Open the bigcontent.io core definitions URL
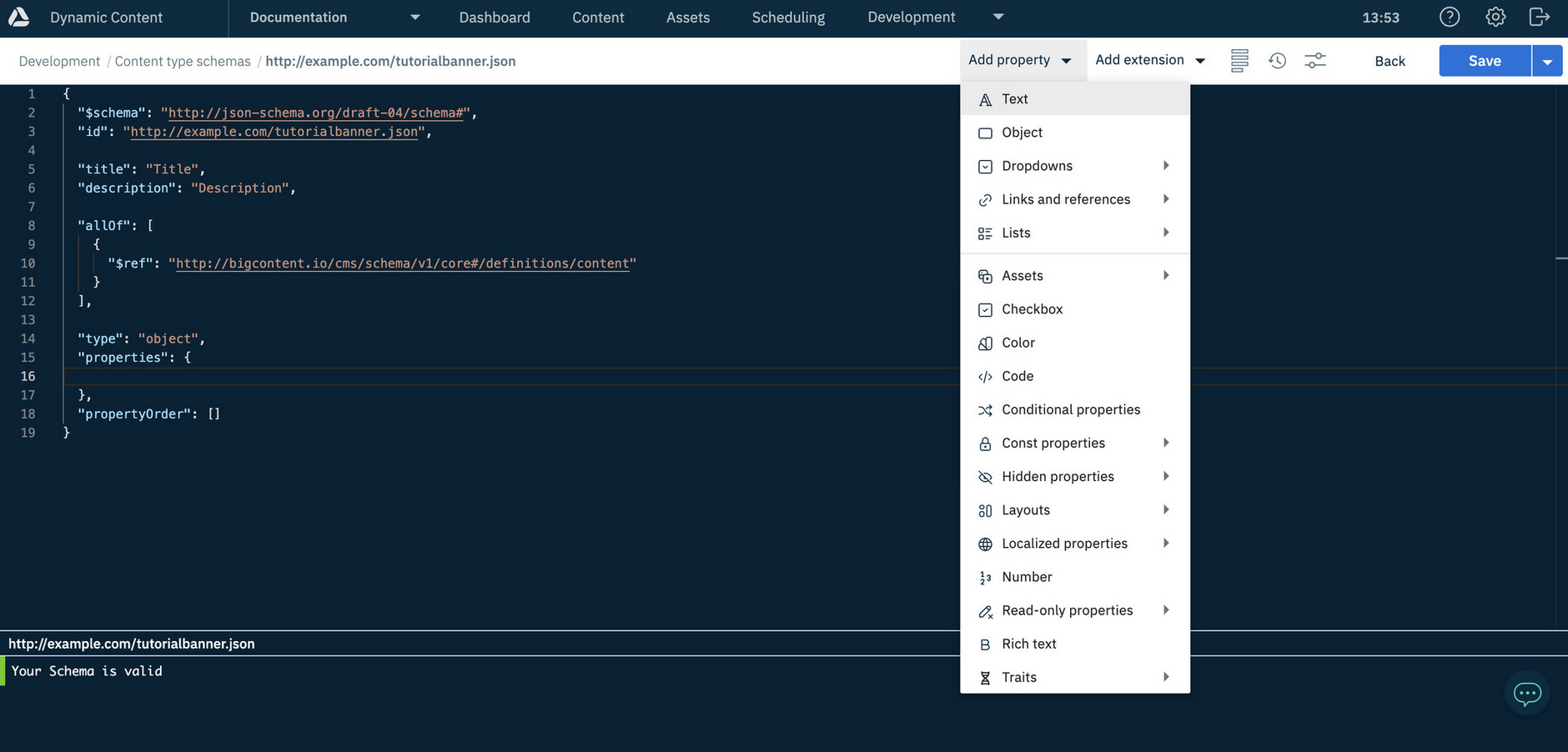The height and width of the screenshot is (752, 1568). coord(402,263)
